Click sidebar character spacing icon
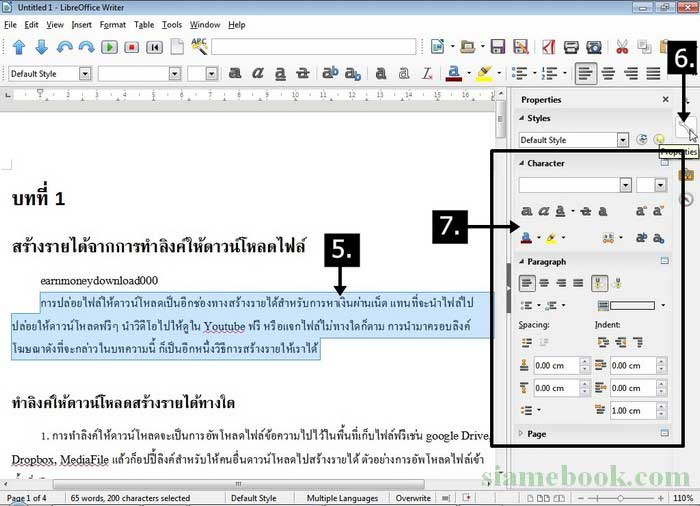Viewport: 700px width, 506px height. coord(608,238)
